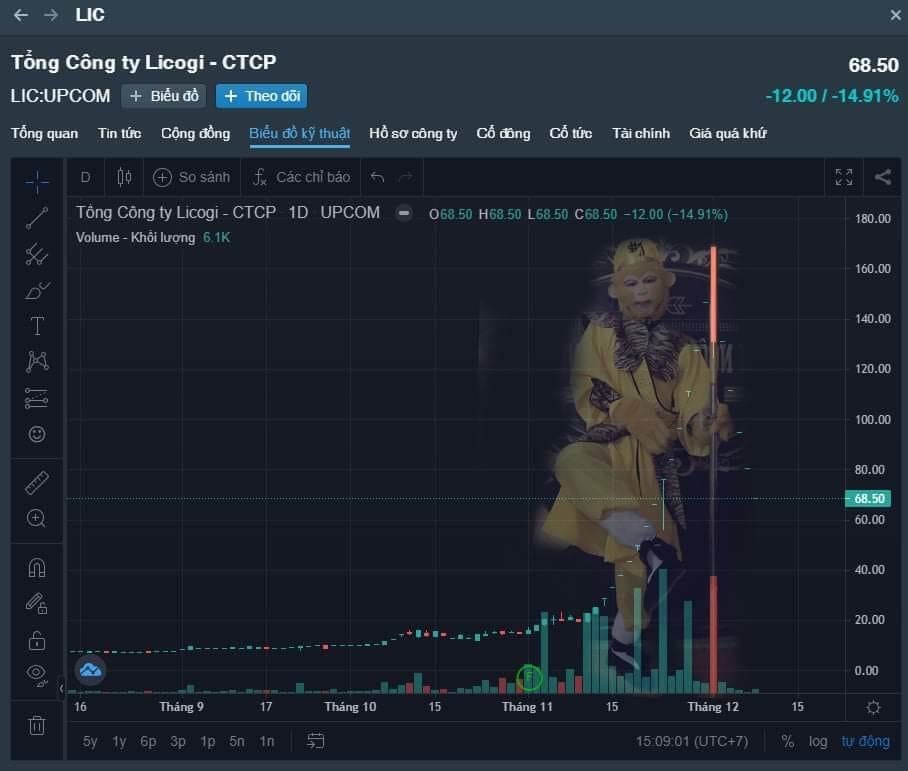908x771 pixels.
Task: Click the 68.50 price label on axis
Action: coord(869,498)
